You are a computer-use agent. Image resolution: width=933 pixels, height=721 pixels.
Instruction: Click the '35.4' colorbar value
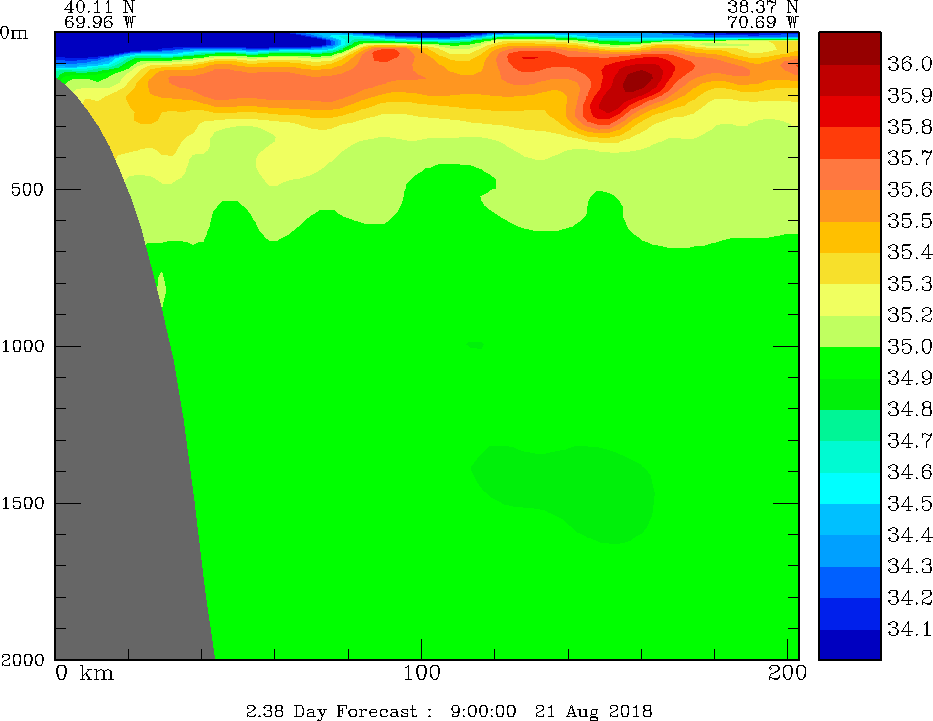click(909, 253)
